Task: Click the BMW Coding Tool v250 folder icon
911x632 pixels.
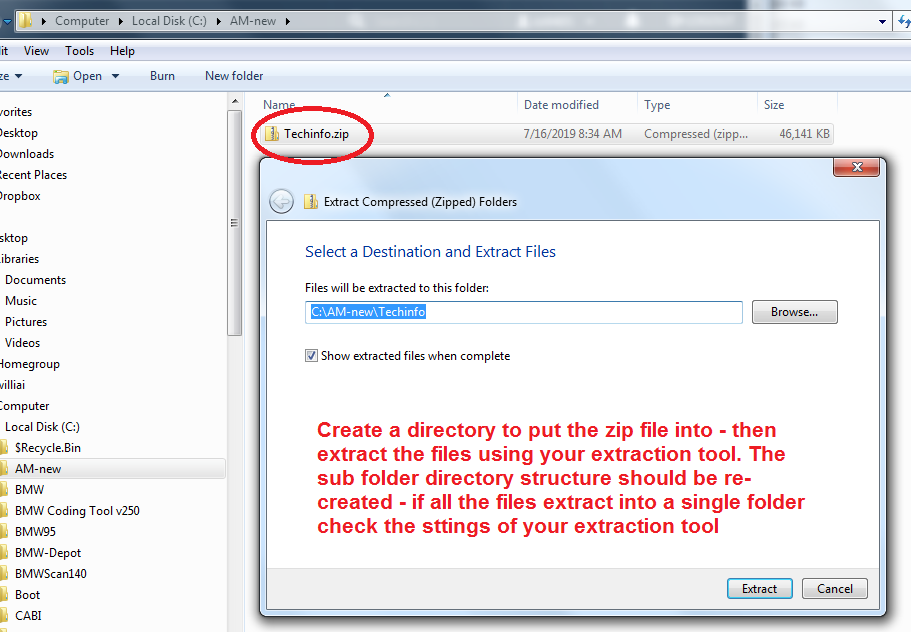Action: tap(4, 510)
